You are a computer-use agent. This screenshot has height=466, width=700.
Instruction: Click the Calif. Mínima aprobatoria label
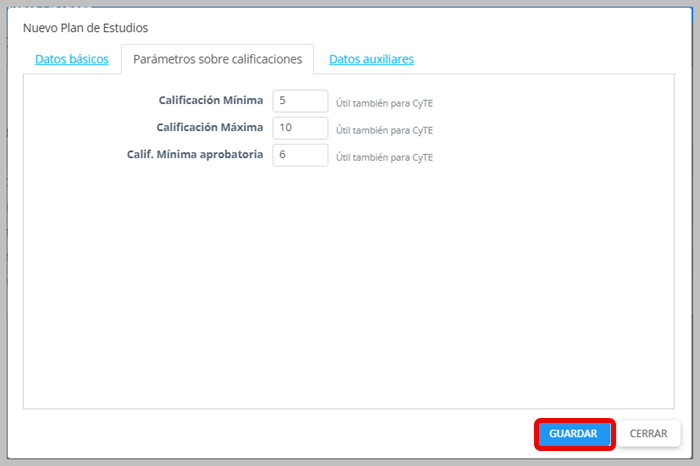tap(196, 155)
